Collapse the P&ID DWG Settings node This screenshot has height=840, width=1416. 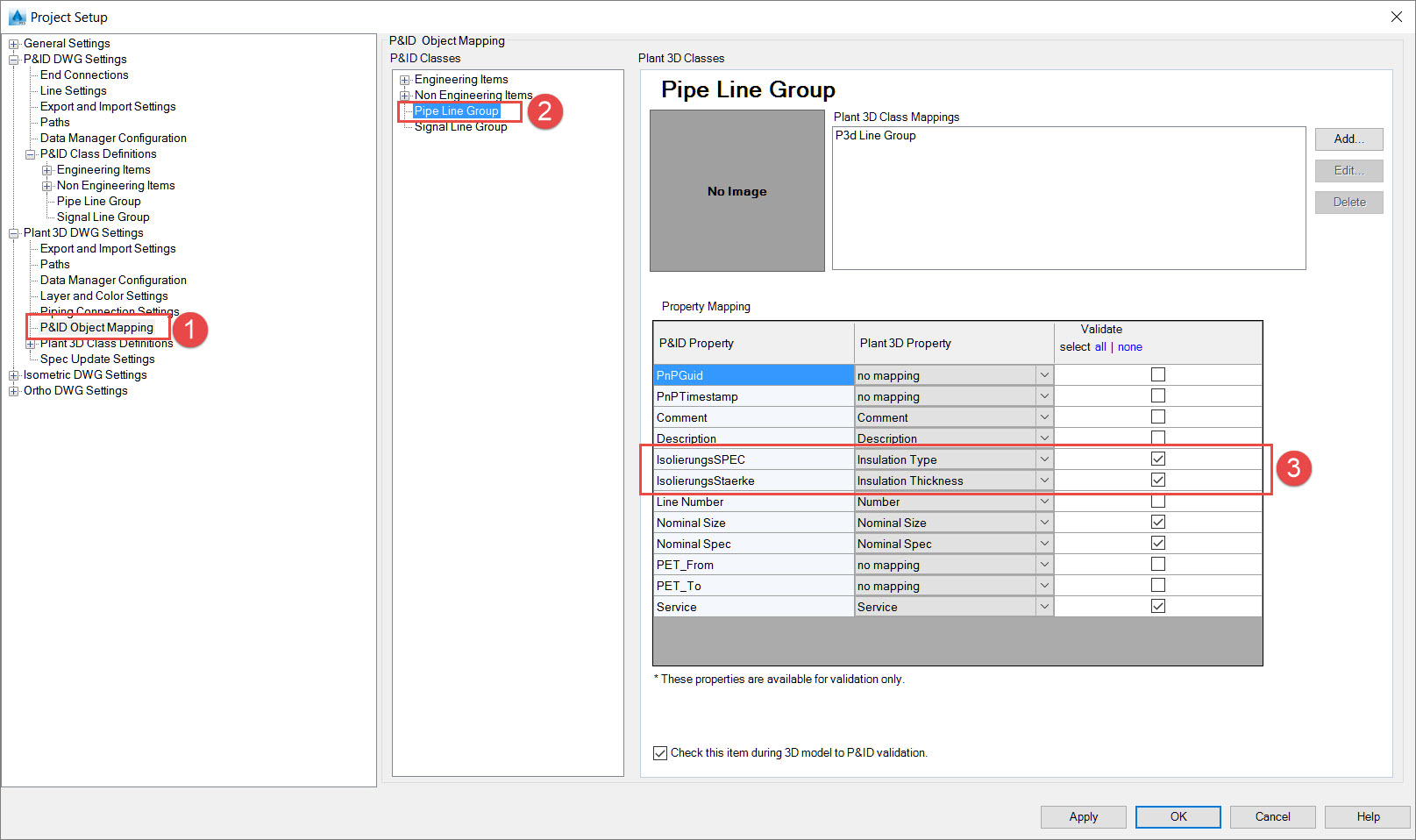click(12, 59)
